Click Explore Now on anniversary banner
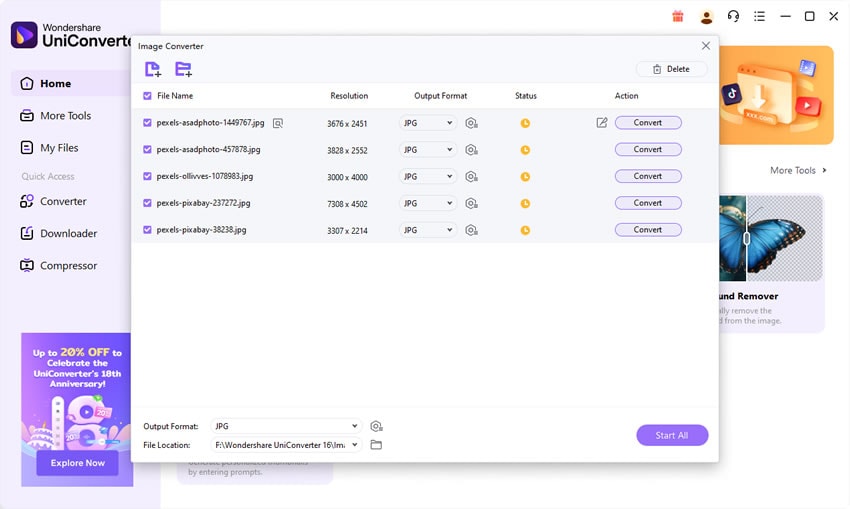Image resolution: width=850 pixels, height=509 pixels. pos(78,463)
